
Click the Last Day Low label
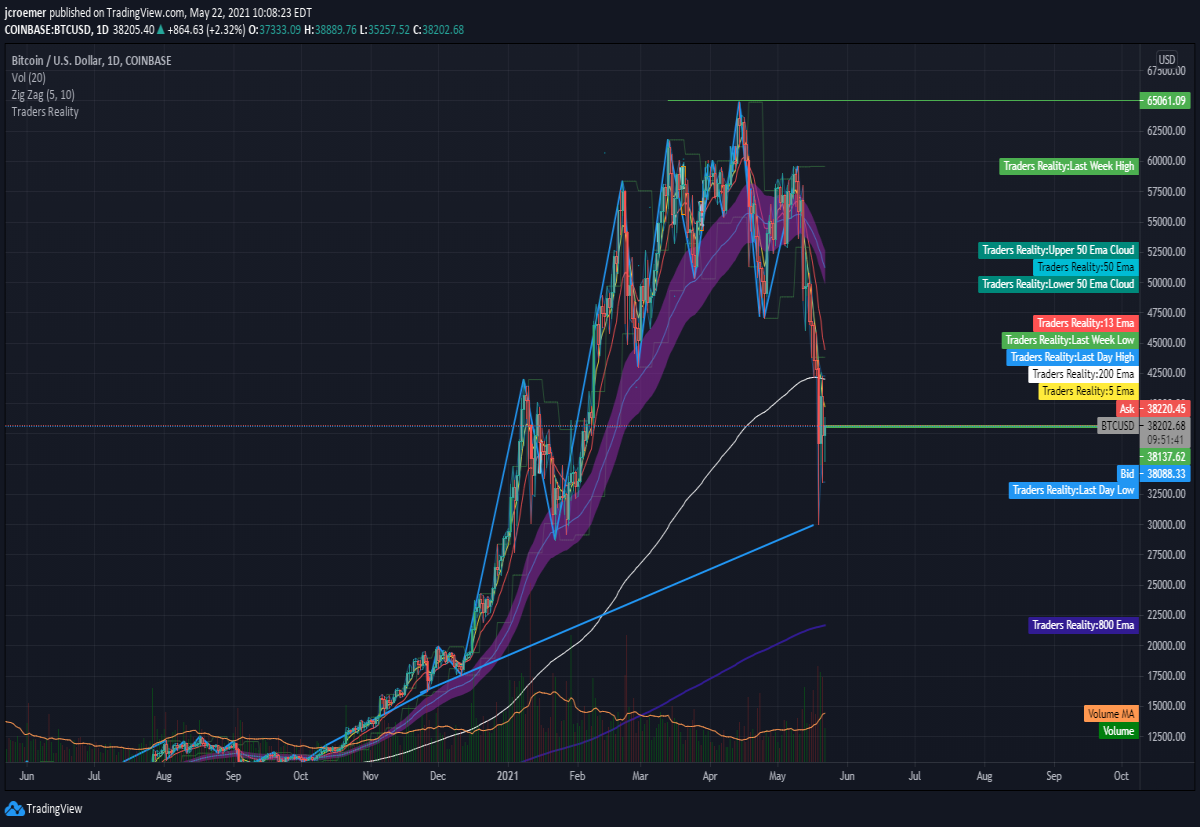click(1073, 490)
